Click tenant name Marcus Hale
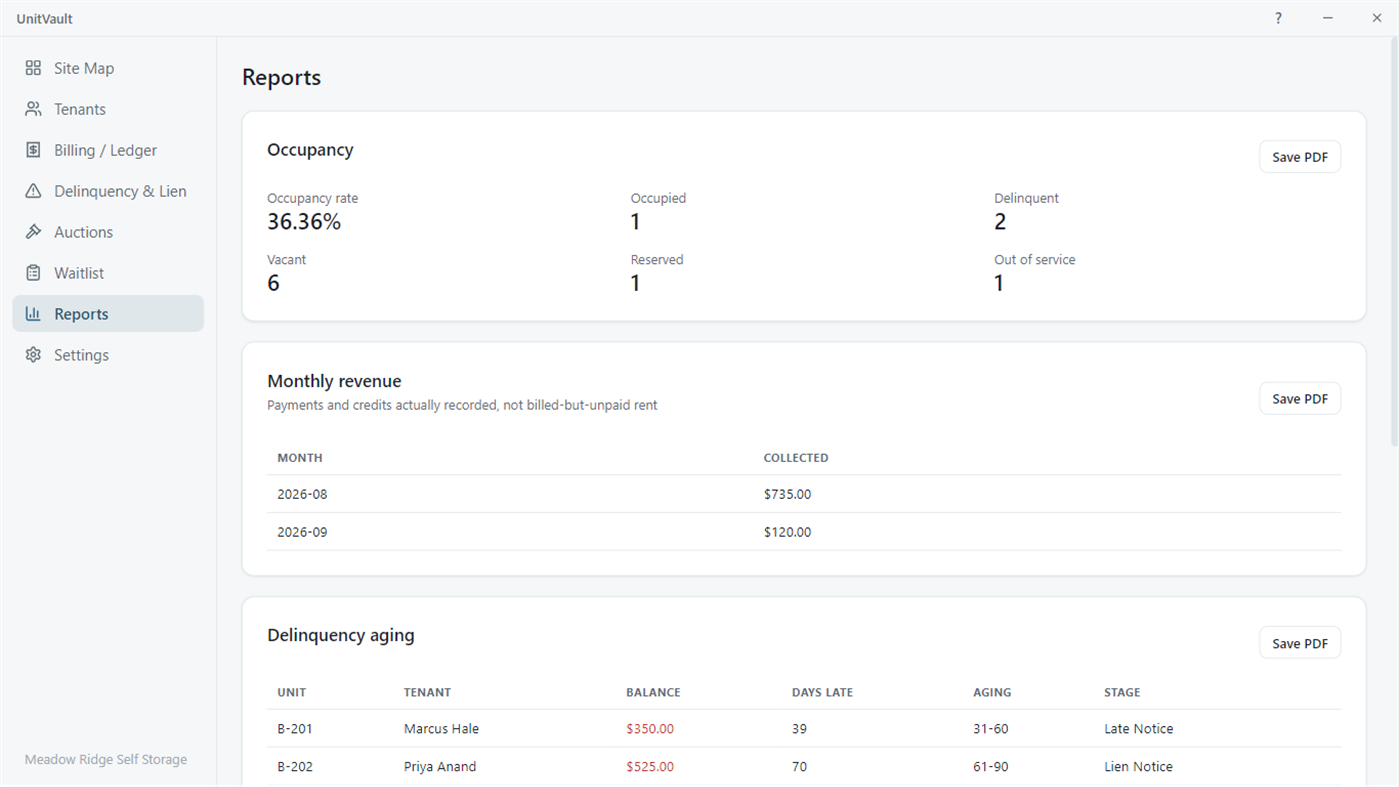This screenshot has width=1399, height=787. [441, 729]
